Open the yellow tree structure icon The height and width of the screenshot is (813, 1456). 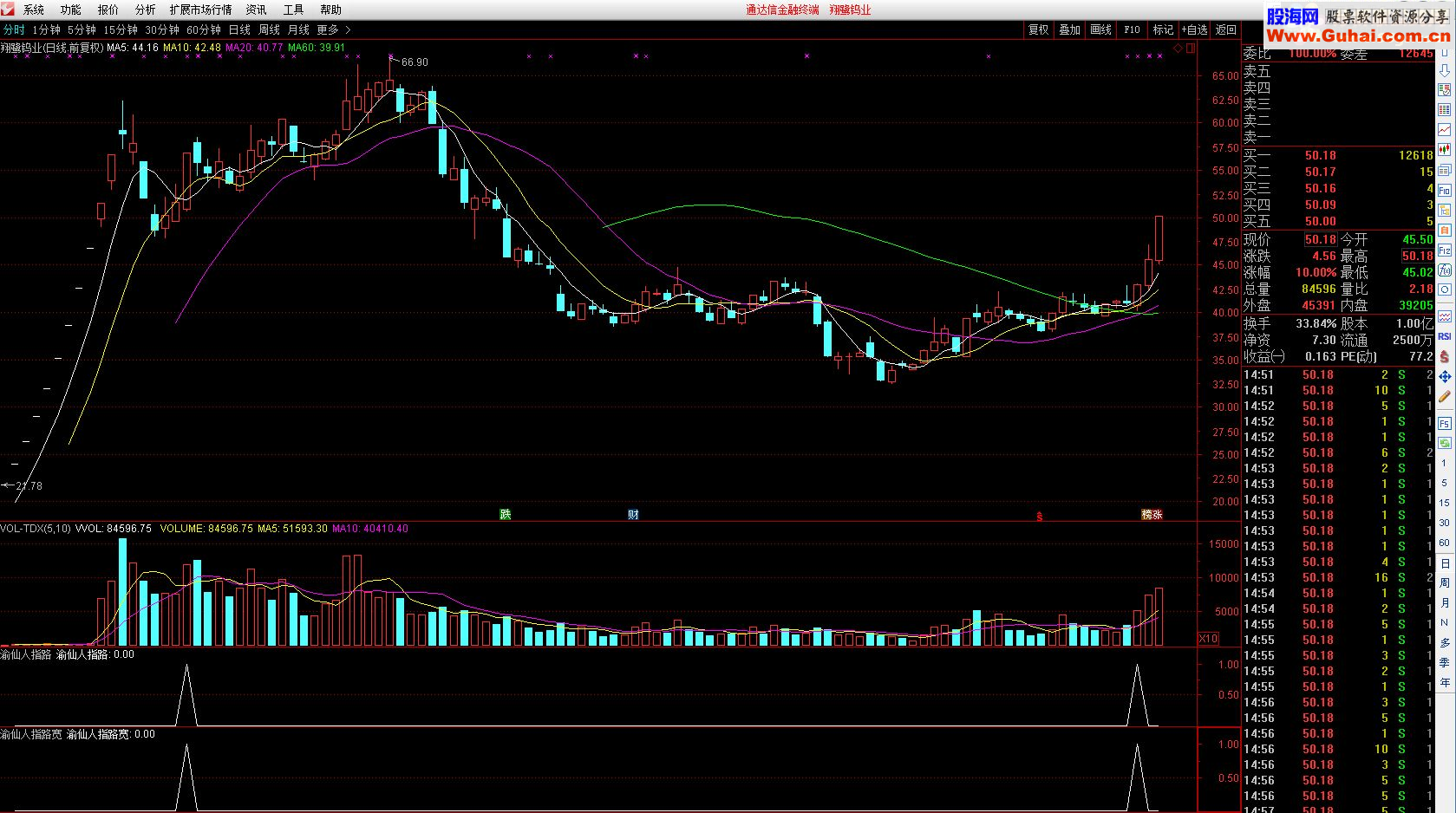click(x=1445, y=210)
